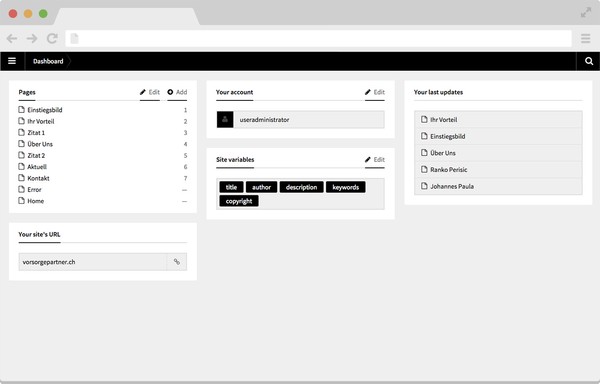Click the Site variables heading
600x384 pixels.
[235, 159]
